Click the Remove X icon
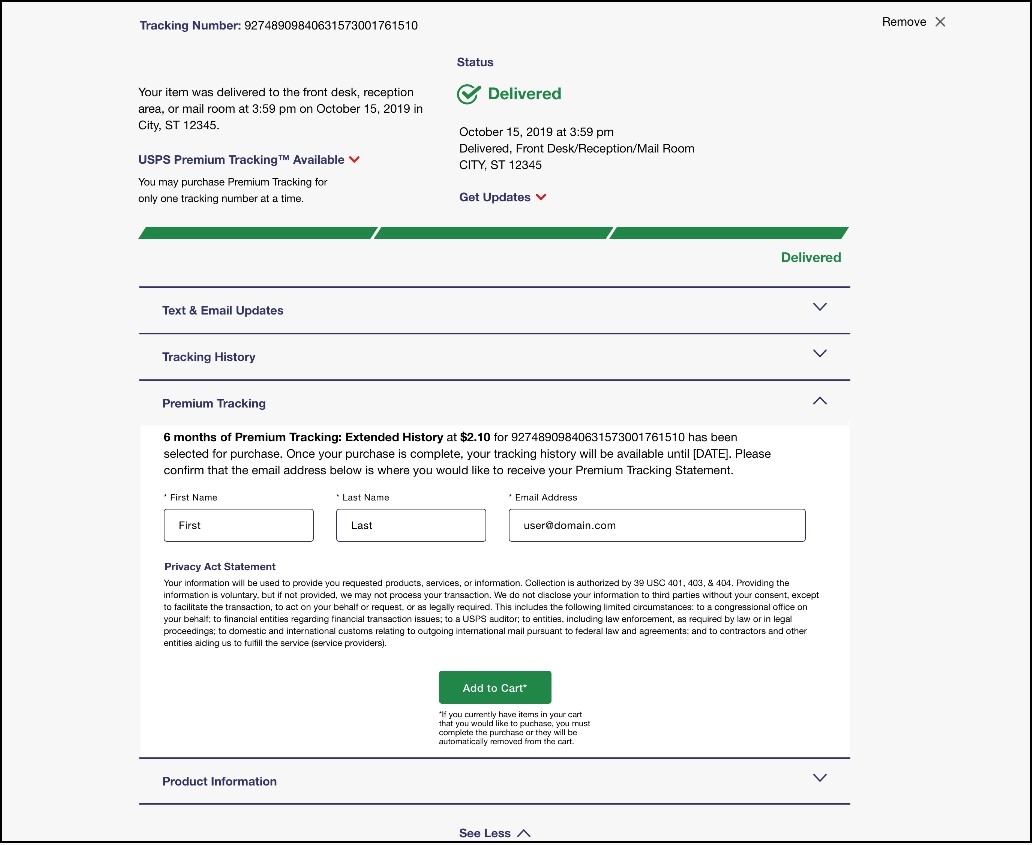The width and height of the screenshot is (1032, 845). tap(941, 22)
